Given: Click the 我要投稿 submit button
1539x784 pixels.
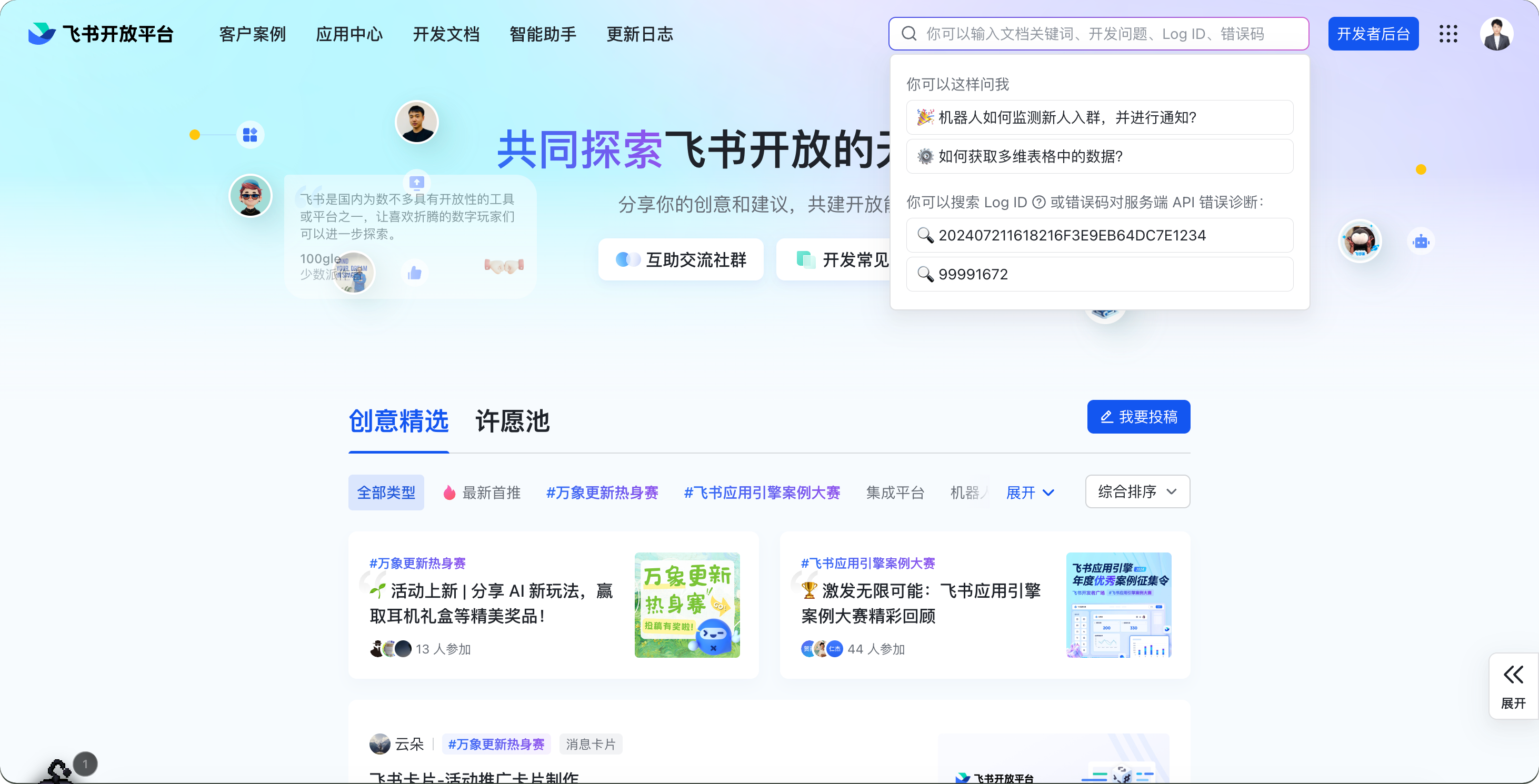Looking at the screenshot, I should point(1138,417).
